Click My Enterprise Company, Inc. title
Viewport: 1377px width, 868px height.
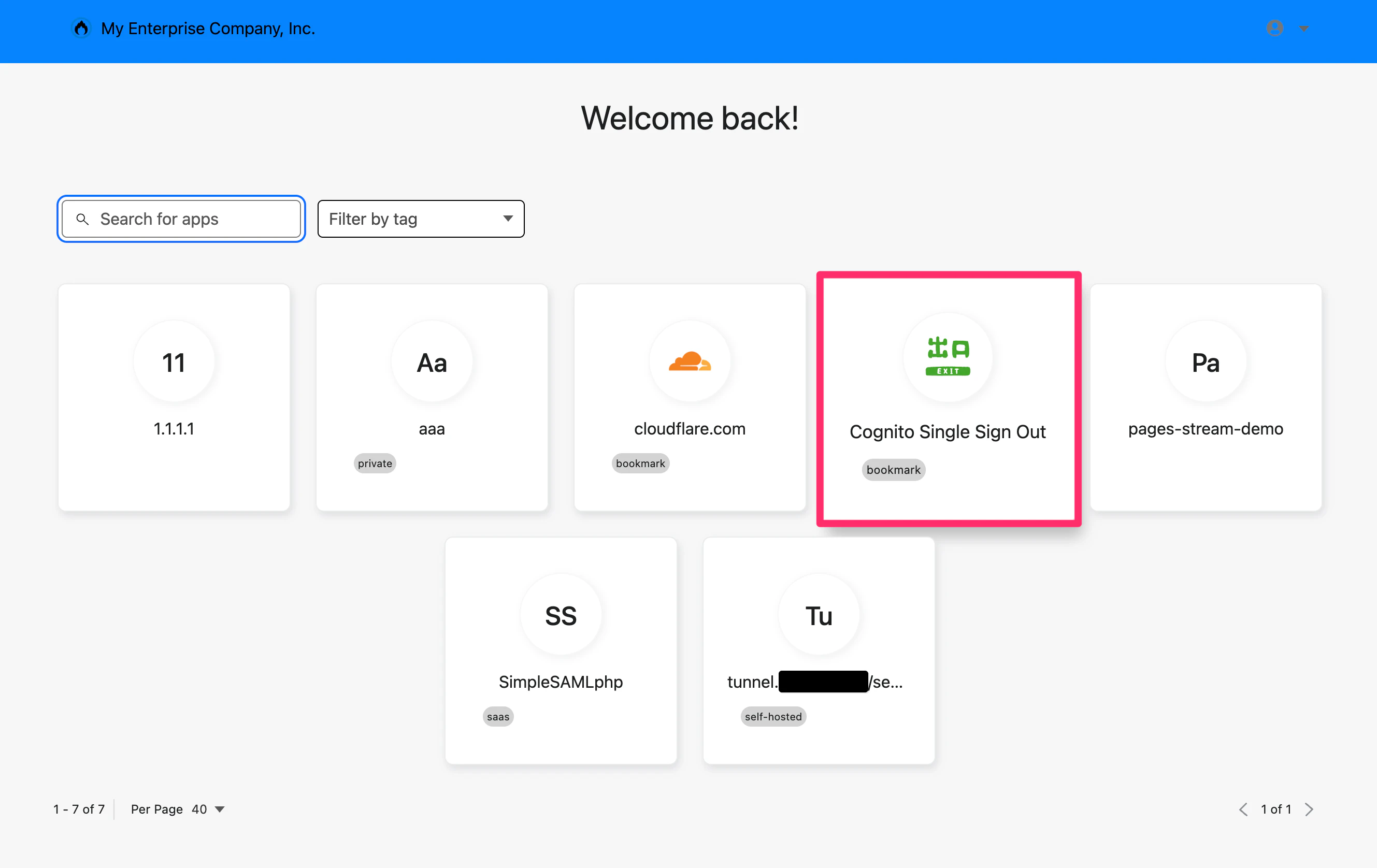pos(208,28)
